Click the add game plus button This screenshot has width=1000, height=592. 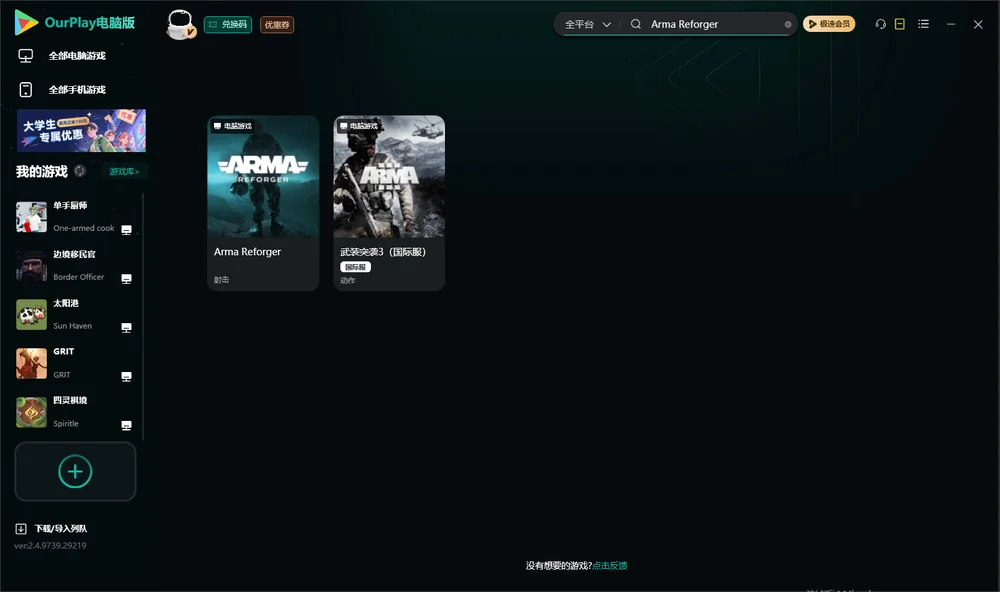[75, 471]
